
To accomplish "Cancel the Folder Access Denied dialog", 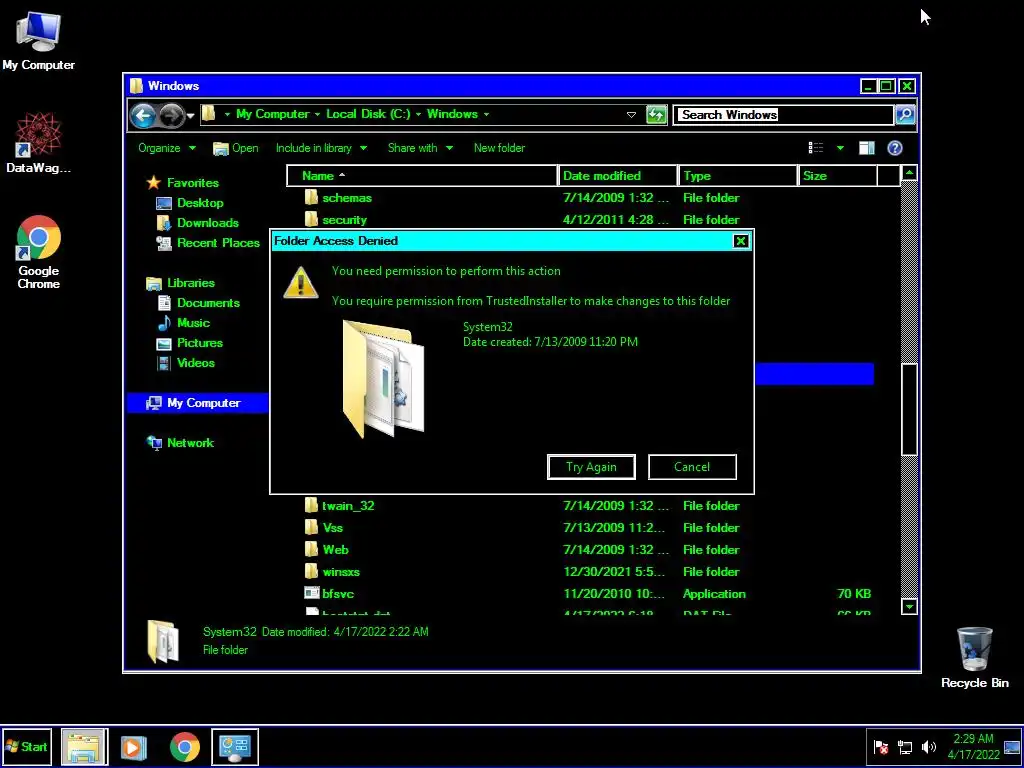I will click(692, 467).
